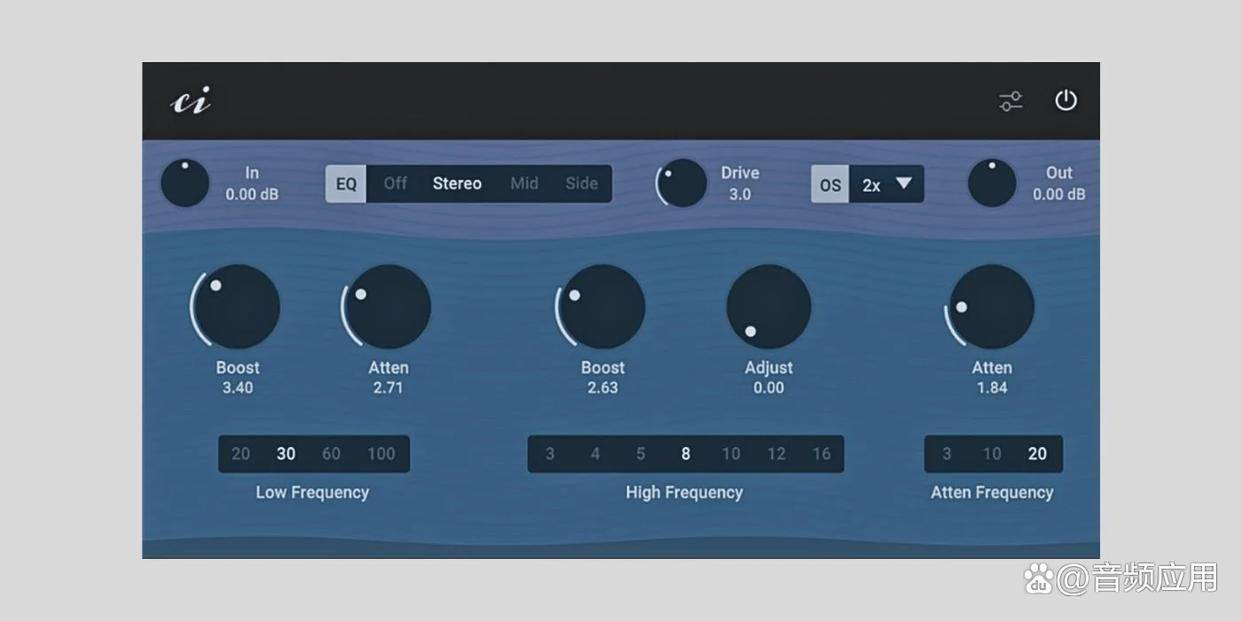Toggle the EQ button
This screenshot has width=1242, height=621.
[346, 184]
